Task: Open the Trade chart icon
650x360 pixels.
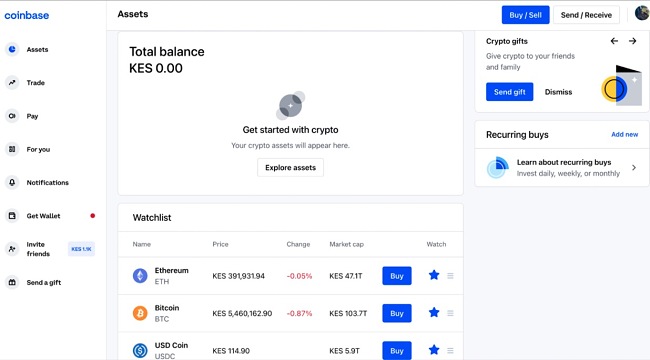Action: [12, 83]
